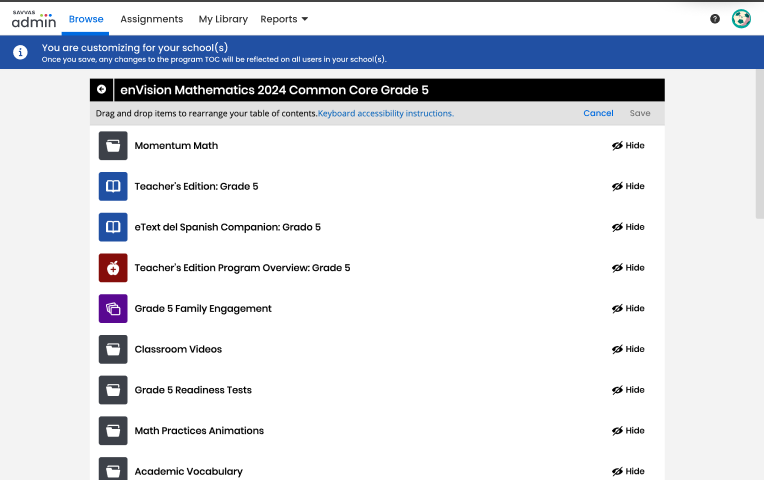Open the help question mark icon
The height and width of the screenshot is (480, 764).
[x=715, y=19]
